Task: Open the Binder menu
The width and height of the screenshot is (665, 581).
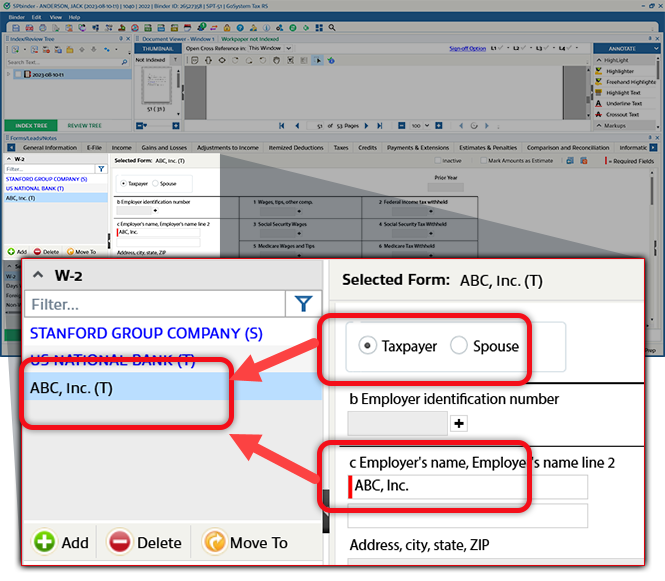Action: (x=17, y=17)
